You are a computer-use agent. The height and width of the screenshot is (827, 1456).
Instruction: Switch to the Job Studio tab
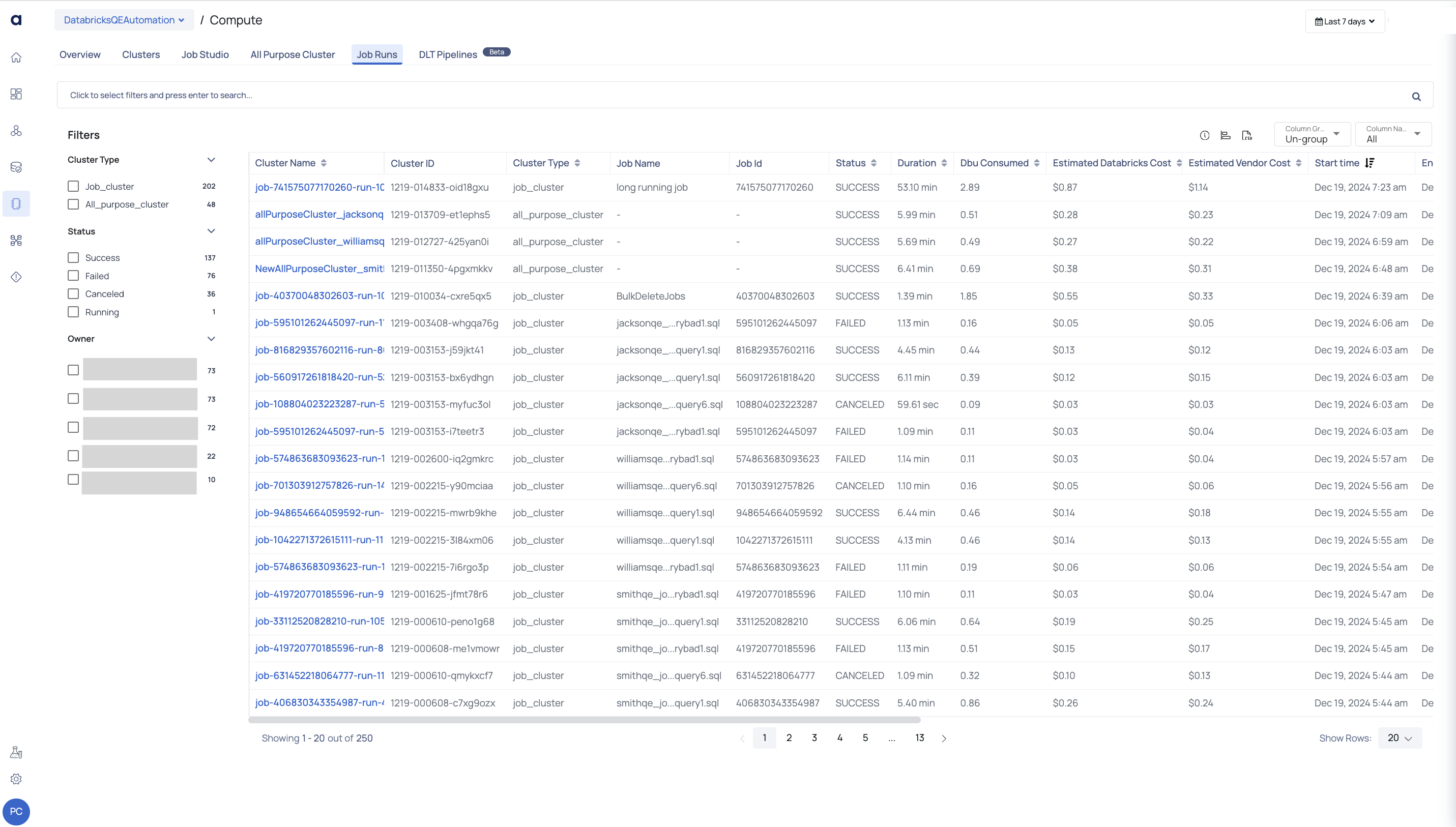click(205, 54)
